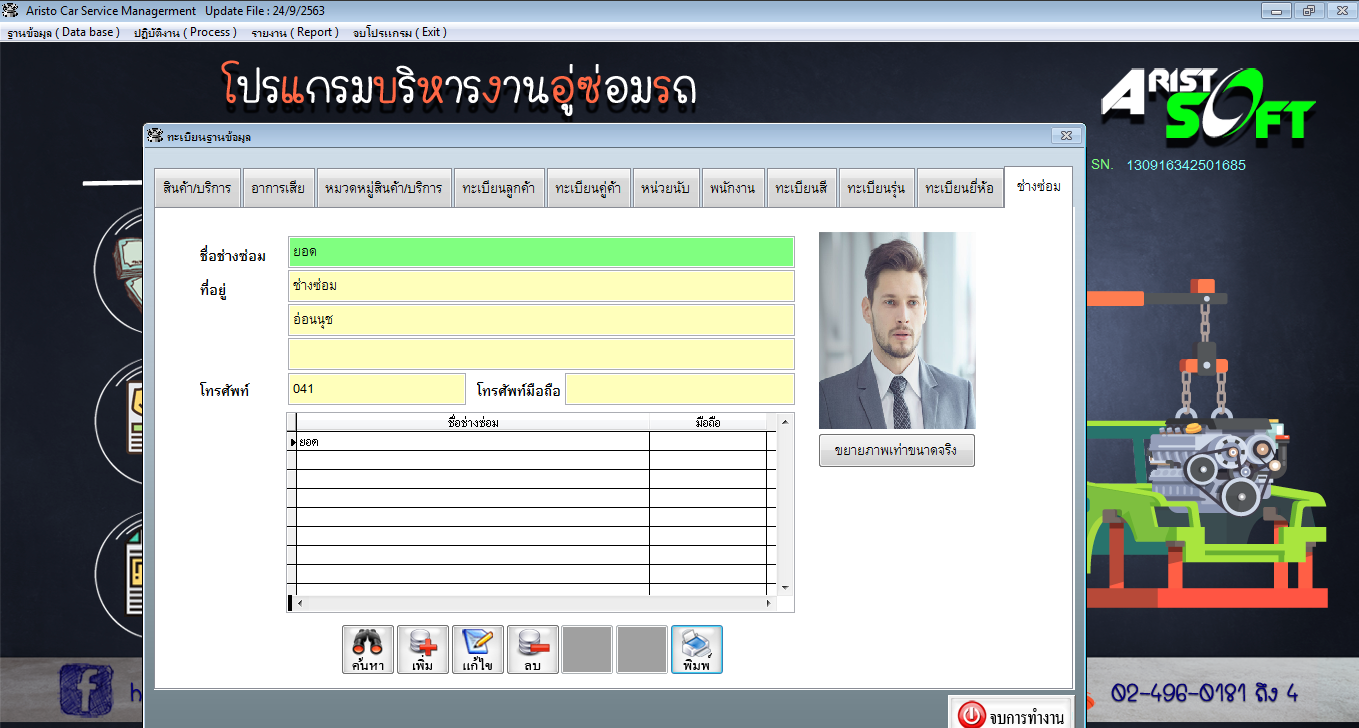Switch to the อาการเสีย tab

278,188
